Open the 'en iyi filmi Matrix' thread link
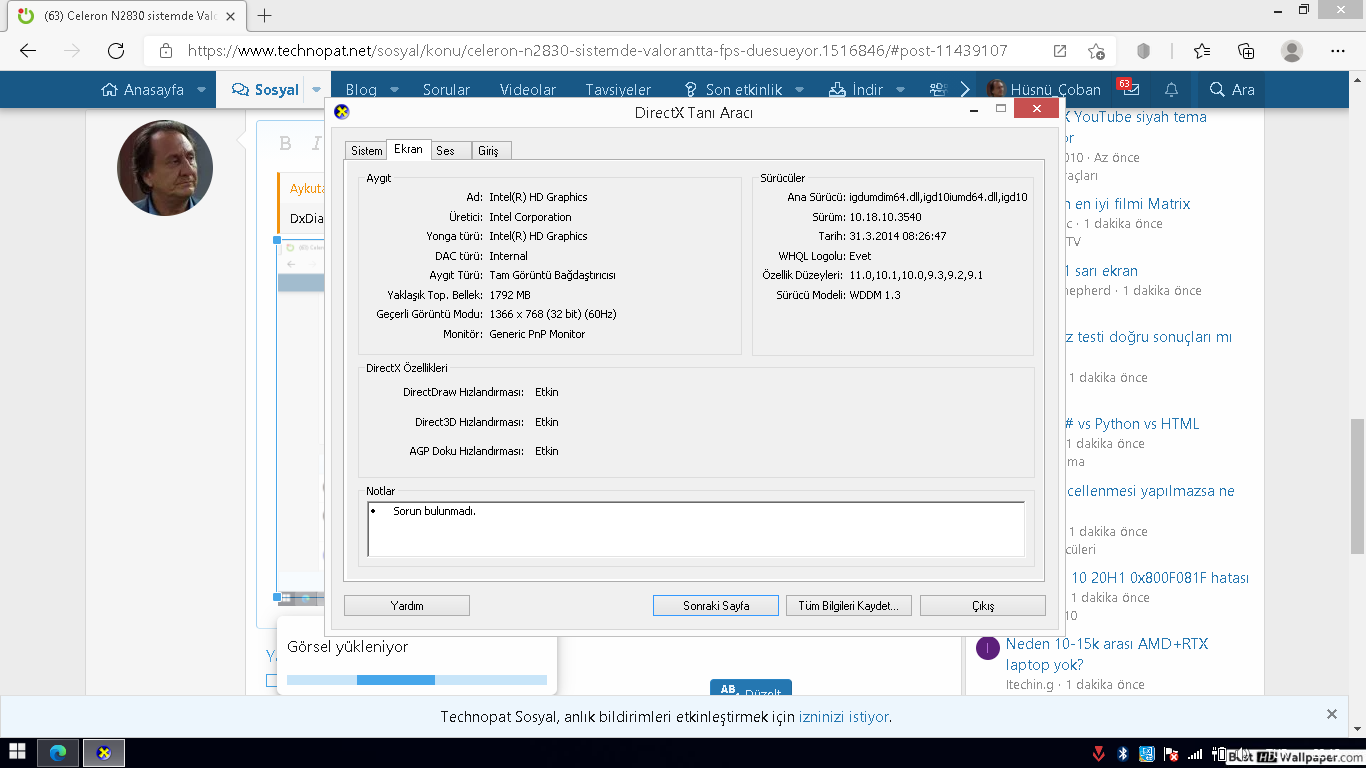This screenshot has width=1366, height=768. click(1126, 203)
